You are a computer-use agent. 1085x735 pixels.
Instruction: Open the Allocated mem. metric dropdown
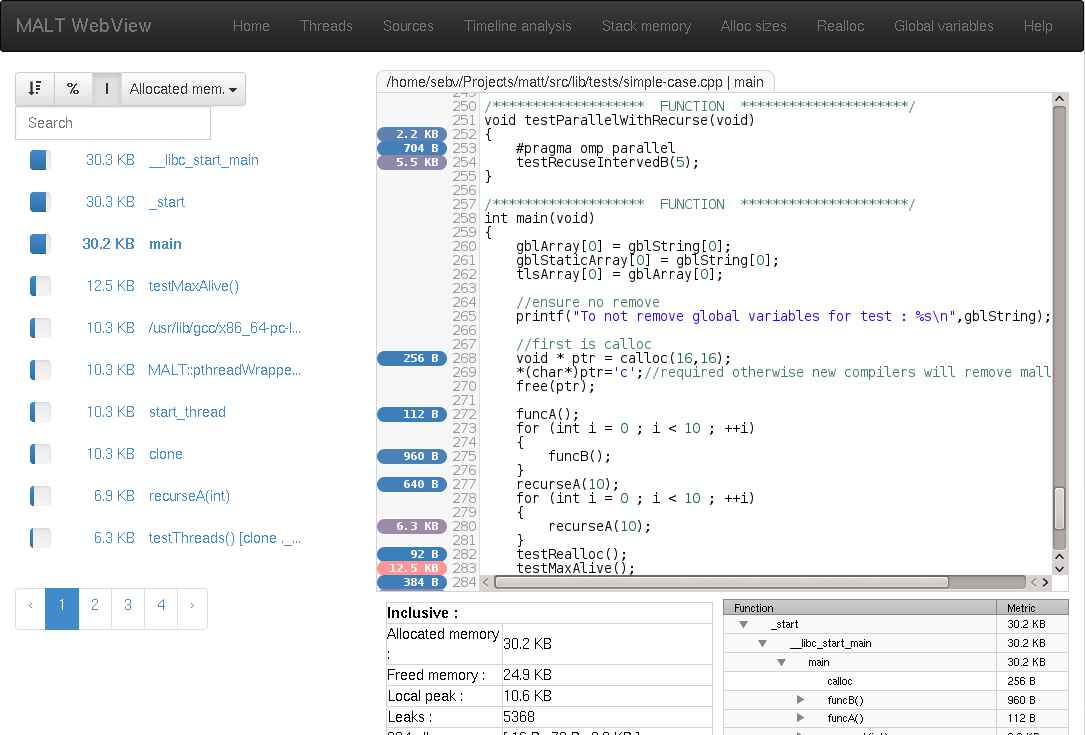pos(183,89)
